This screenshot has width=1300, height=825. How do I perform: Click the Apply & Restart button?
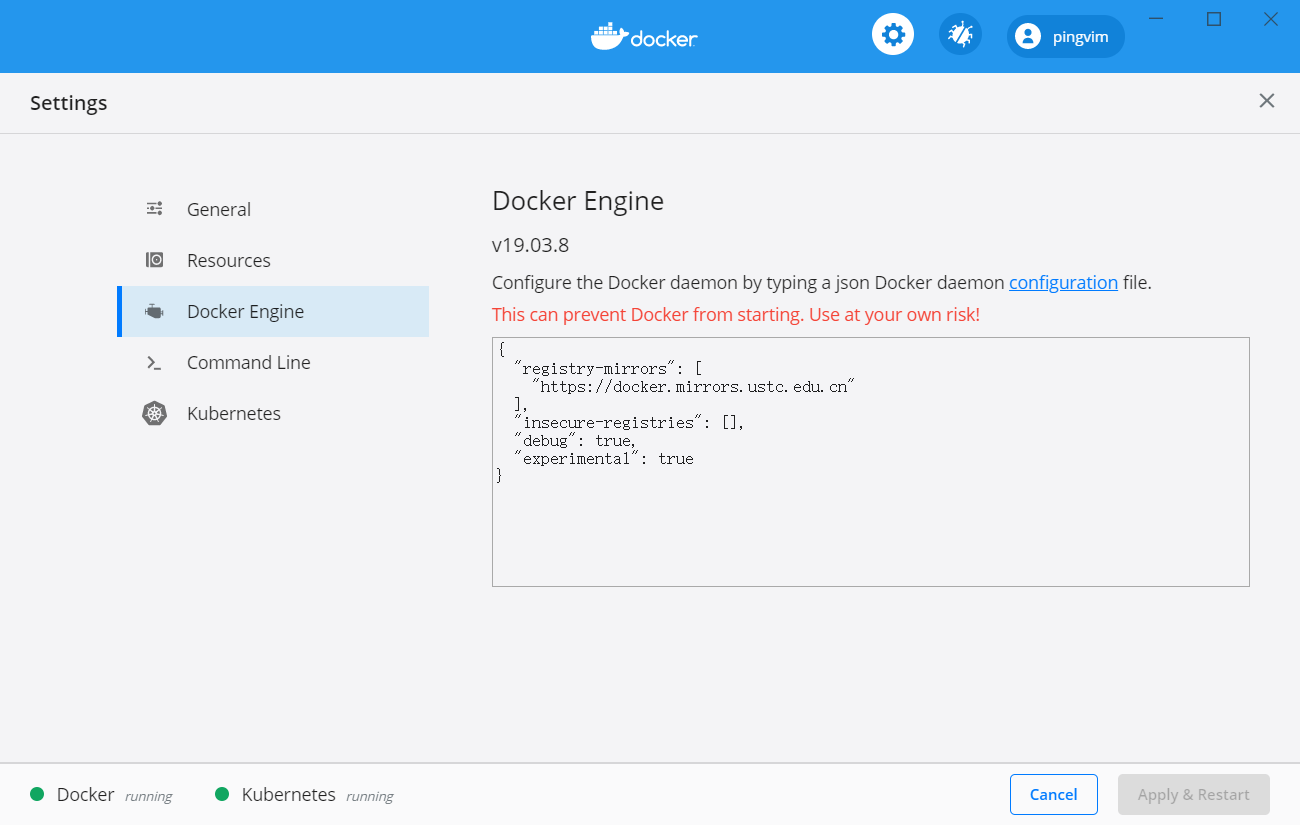coord(1193,794)
